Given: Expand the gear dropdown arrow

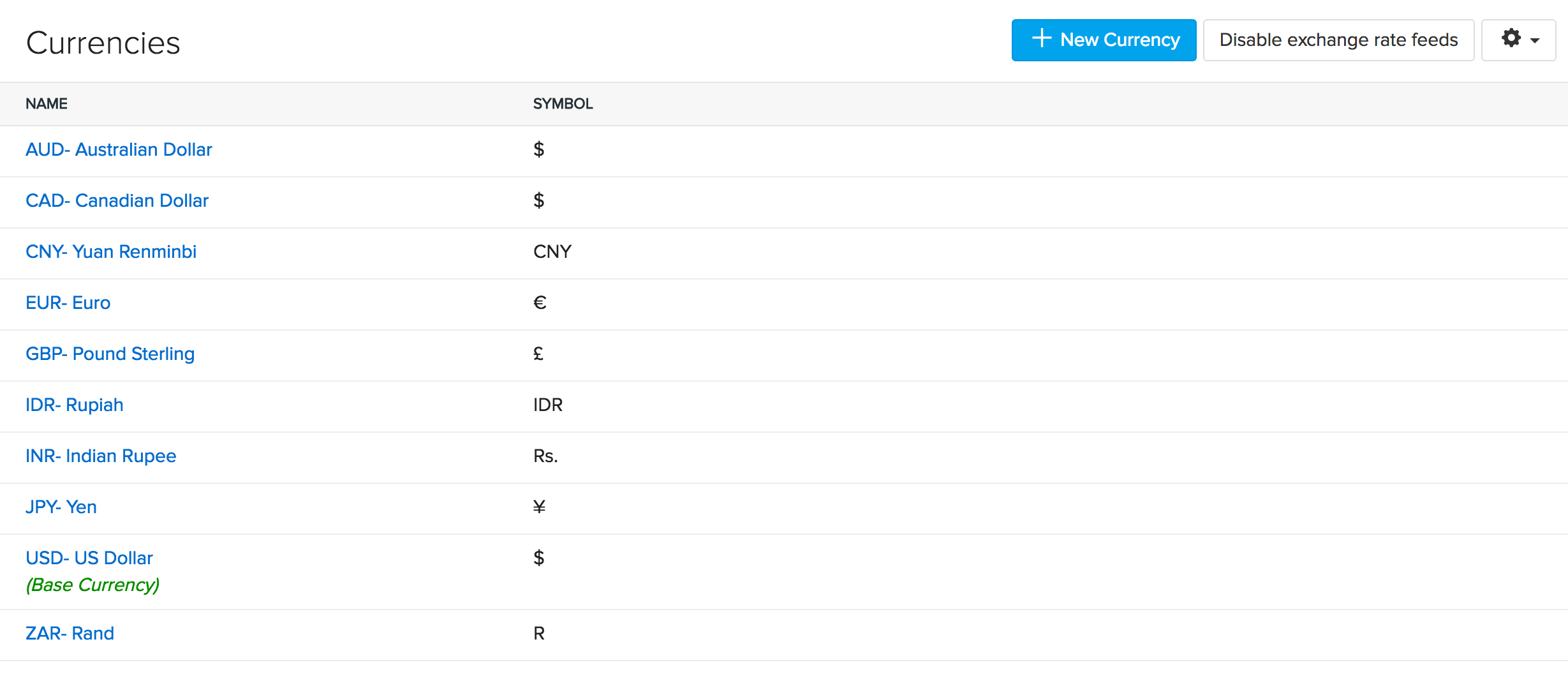Looking at the screenshot, I should click(1534, 41).
